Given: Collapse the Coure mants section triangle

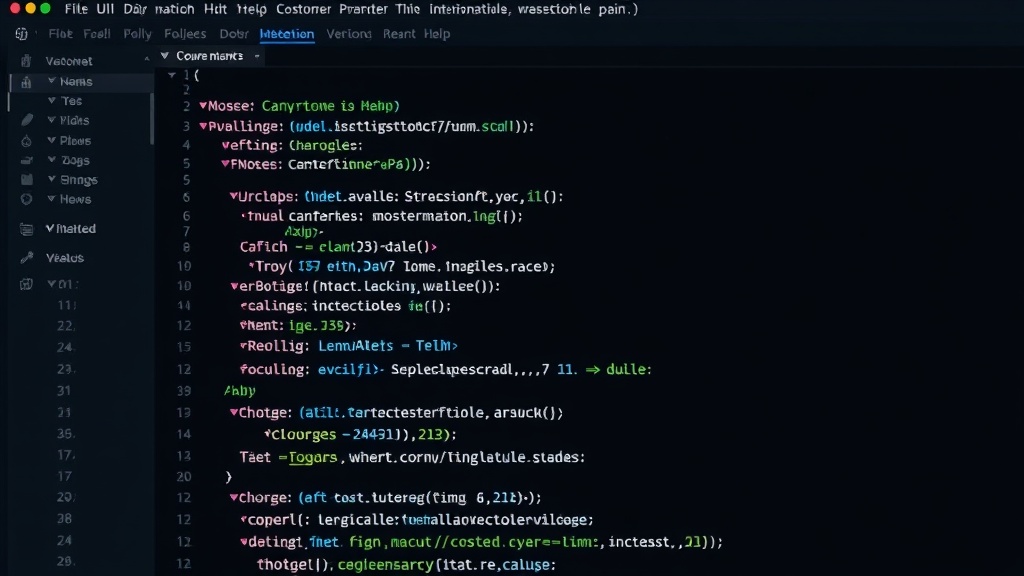Looking at the screenshot, I should [165, 56].
